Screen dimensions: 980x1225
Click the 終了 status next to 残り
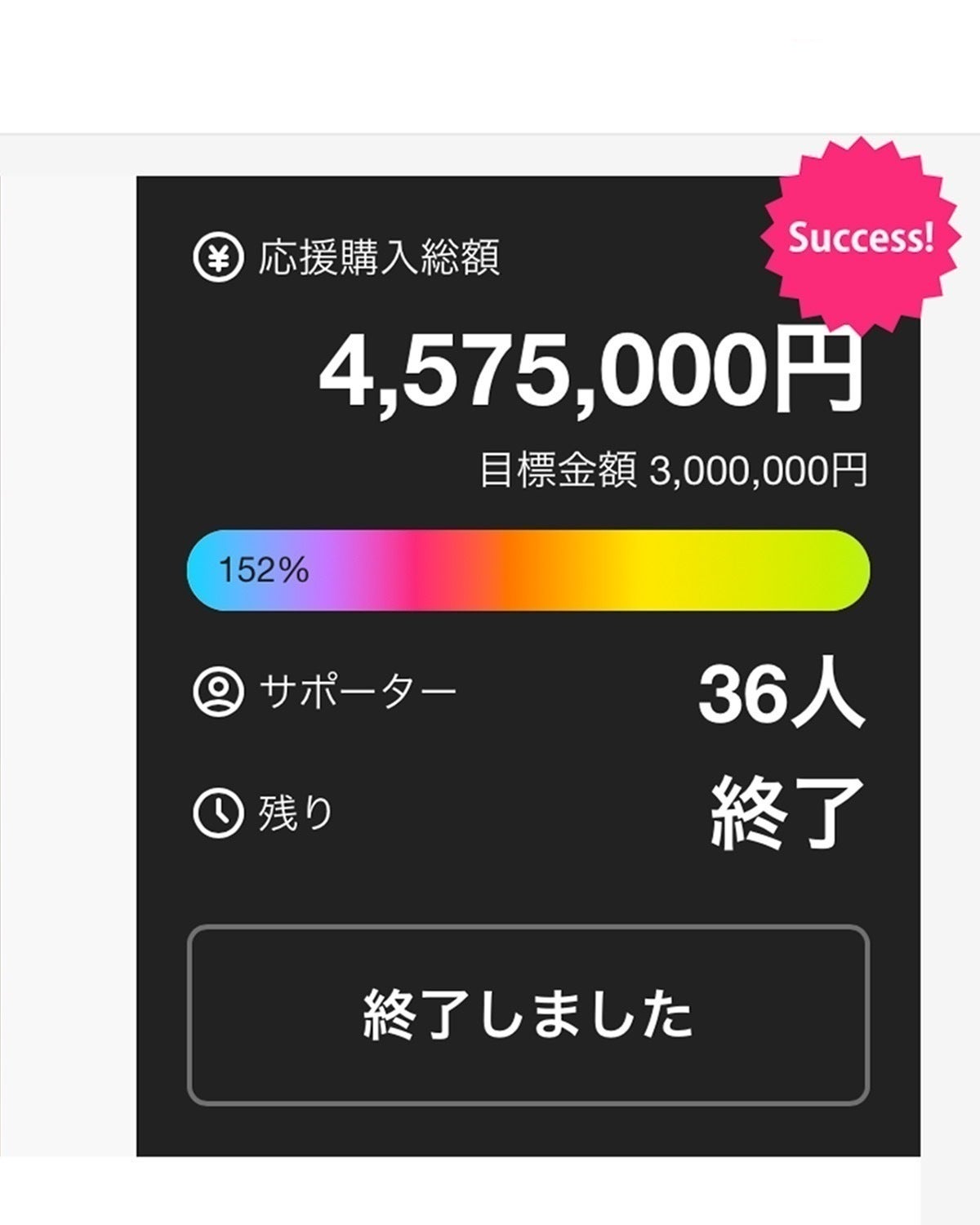click(786, 813)
